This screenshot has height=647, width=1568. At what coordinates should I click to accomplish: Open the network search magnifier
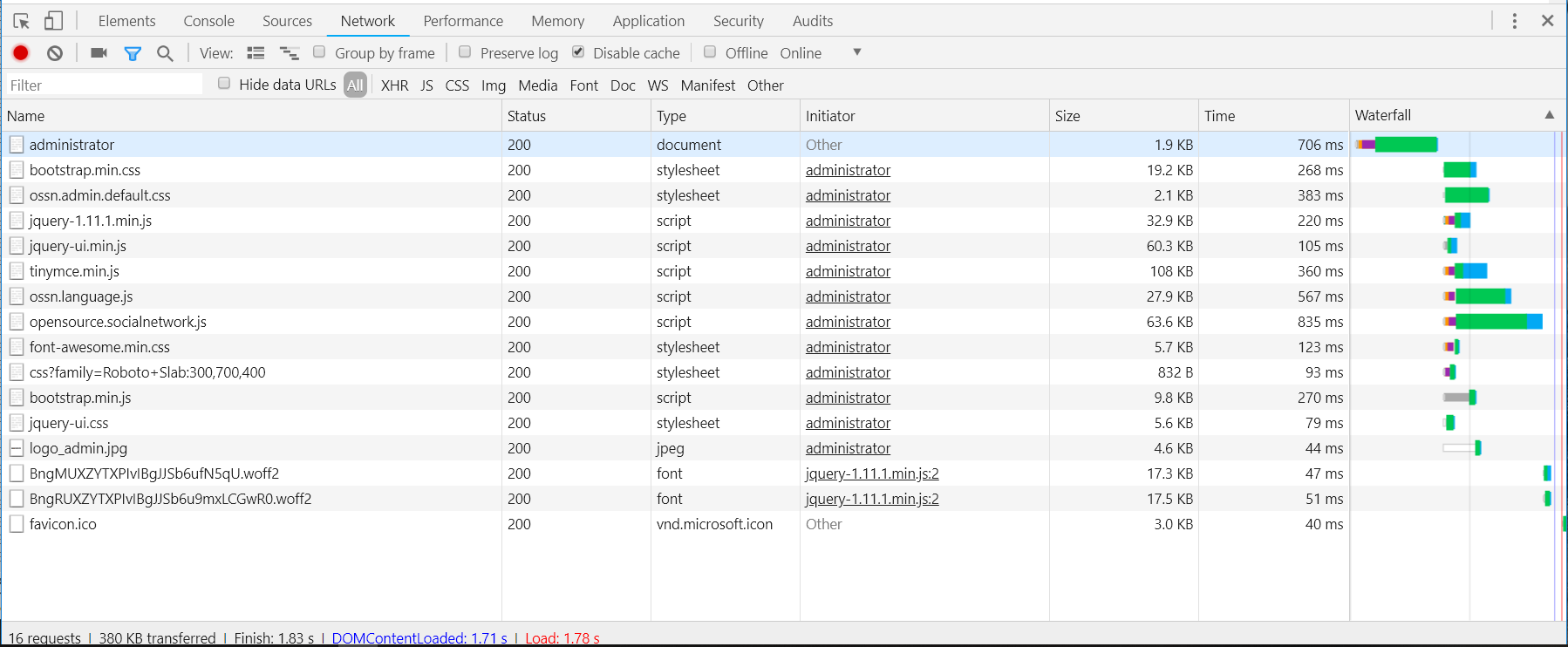(165, 53)
